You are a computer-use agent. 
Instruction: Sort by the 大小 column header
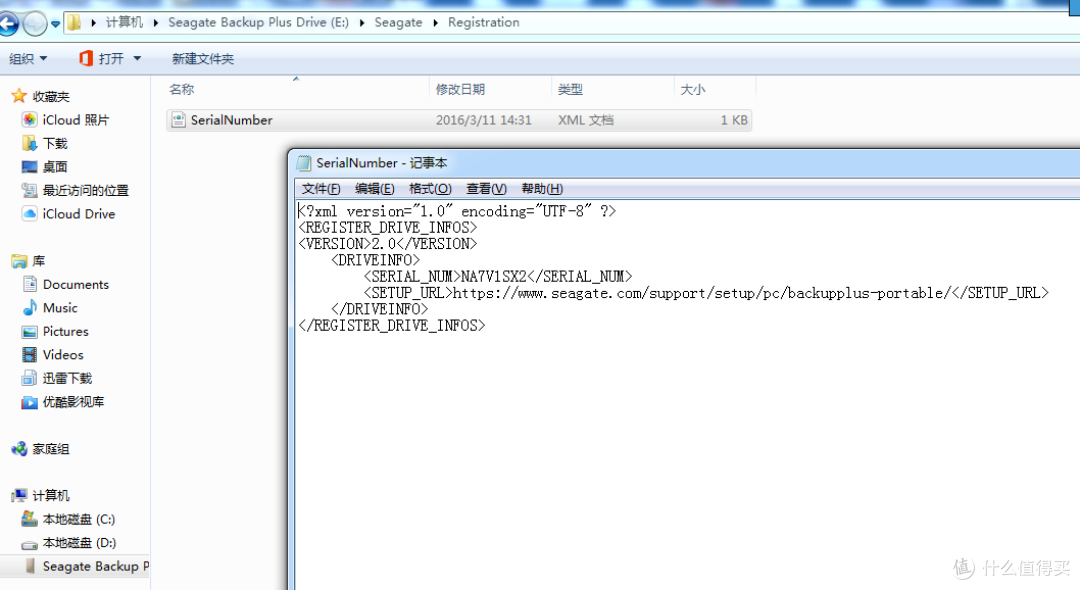point(693,89)
